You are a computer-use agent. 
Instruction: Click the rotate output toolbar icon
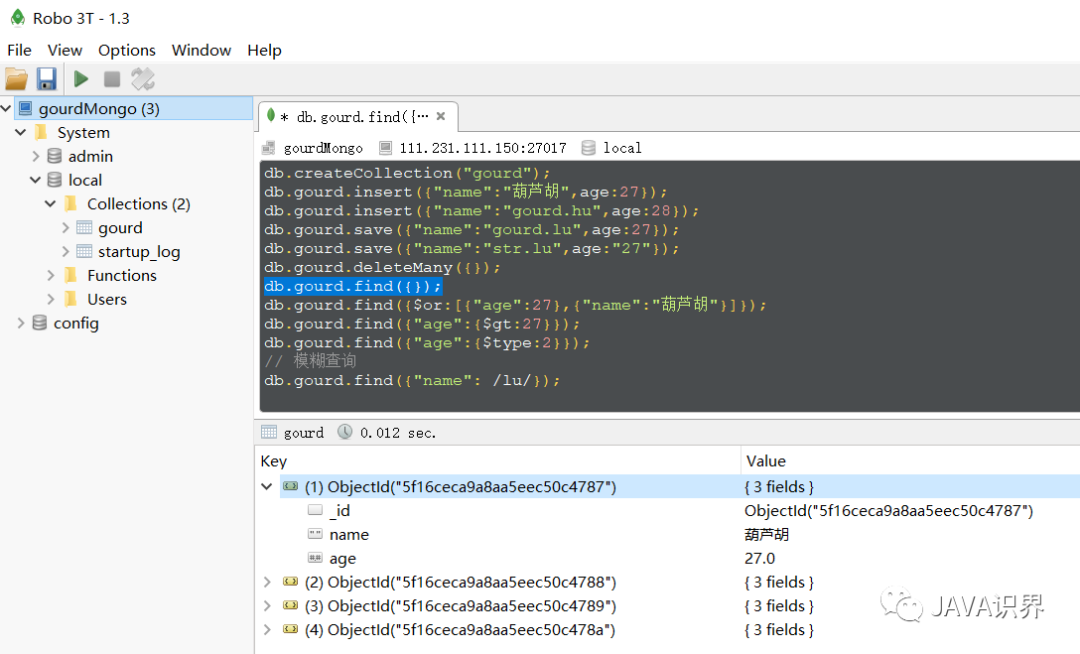(143, 79)
